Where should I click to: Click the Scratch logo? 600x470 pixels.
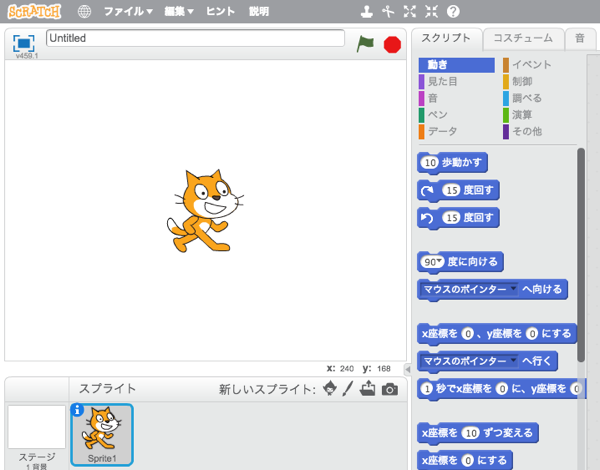tap(34, 11)
